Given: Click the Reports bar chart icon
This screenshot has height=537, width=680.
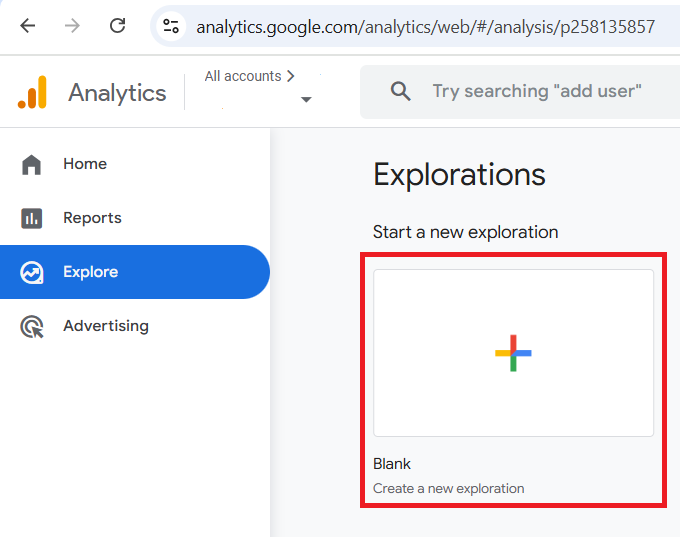Looking at the screenshot, I should coord(32,218).
